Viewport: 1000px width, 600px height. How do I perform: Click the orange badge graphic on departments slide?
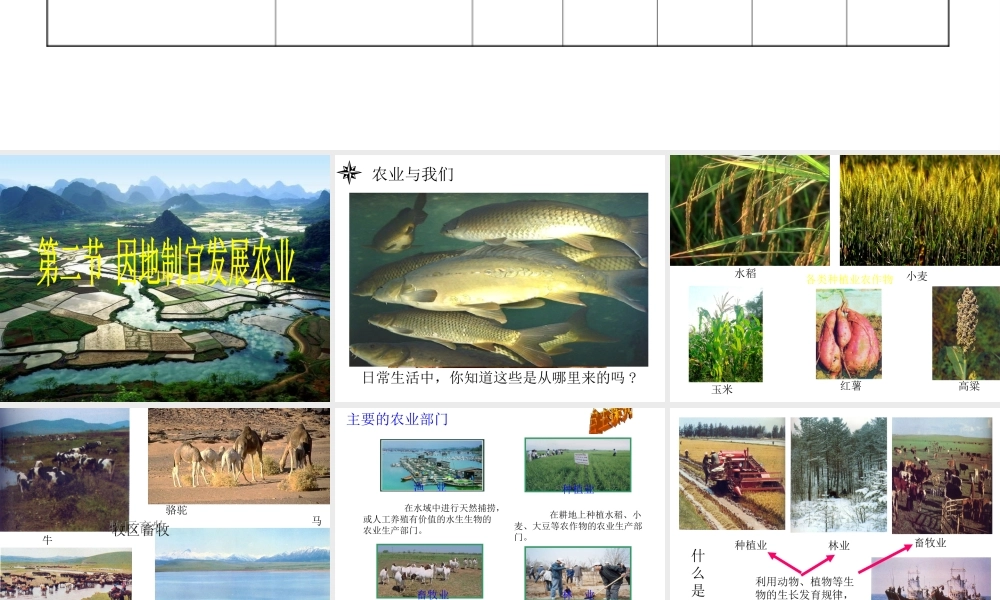pyautogui.click(x=610, y=420)
